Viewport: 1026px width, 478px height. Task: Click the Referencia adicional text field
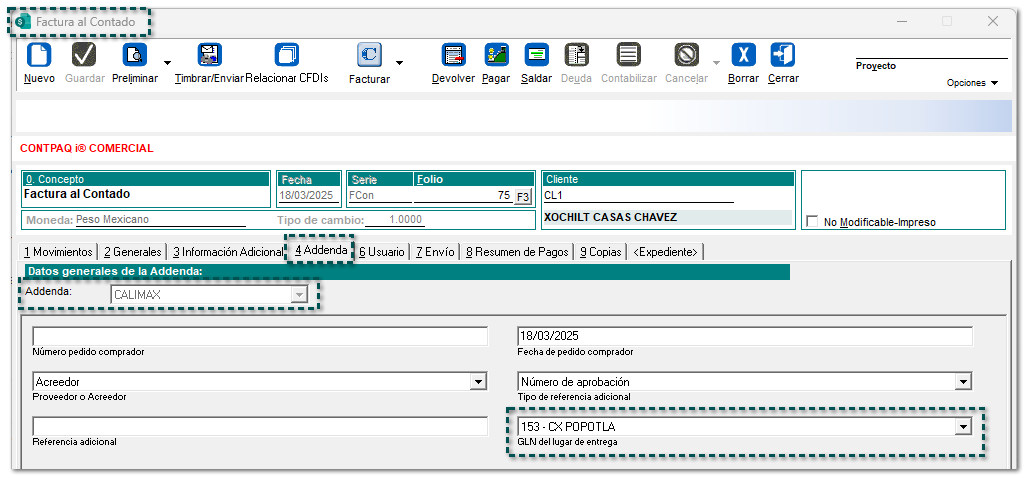click(x=260, y=427)
